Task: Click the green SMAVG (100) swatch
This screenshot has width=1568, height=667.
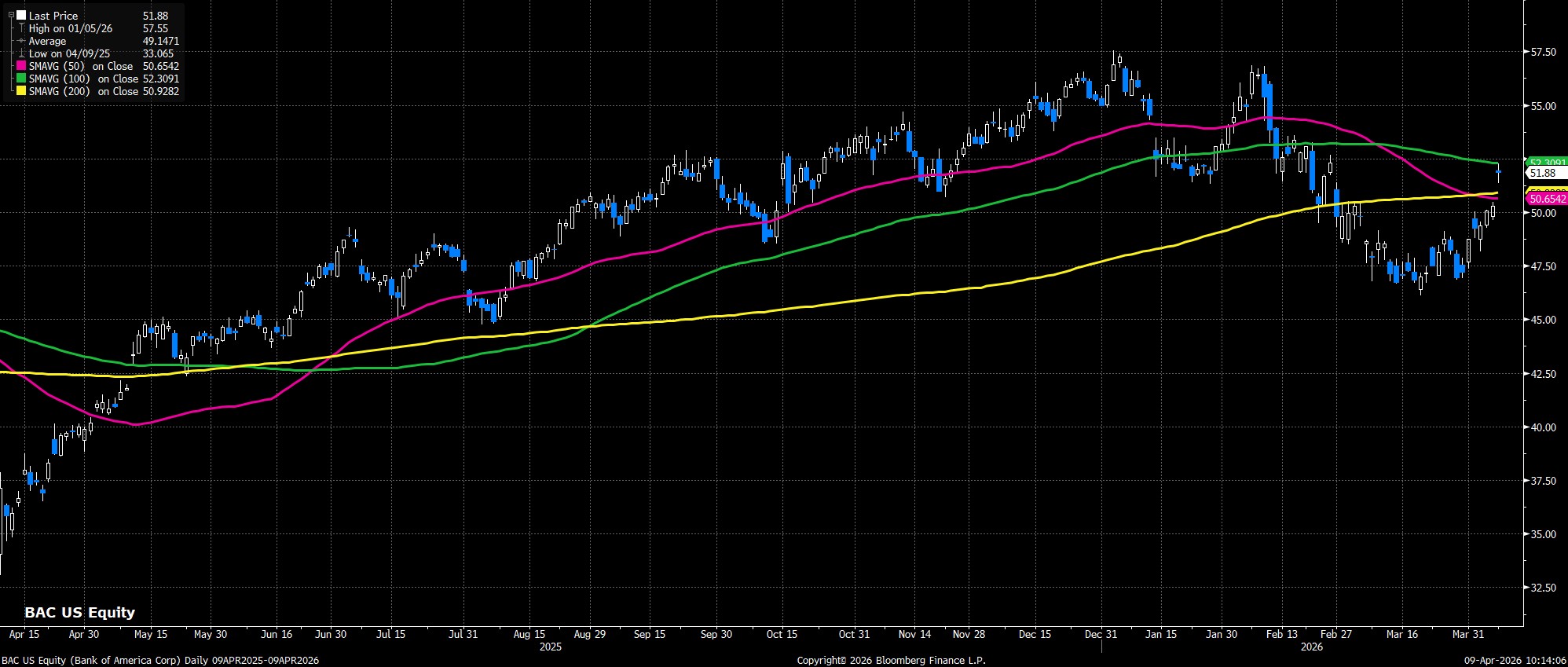Action: (21, 79)
